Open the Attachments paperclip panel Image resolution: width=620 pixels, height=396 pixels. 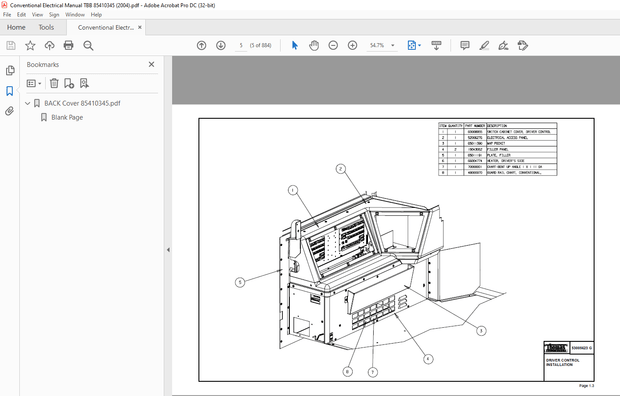point(10,111)
